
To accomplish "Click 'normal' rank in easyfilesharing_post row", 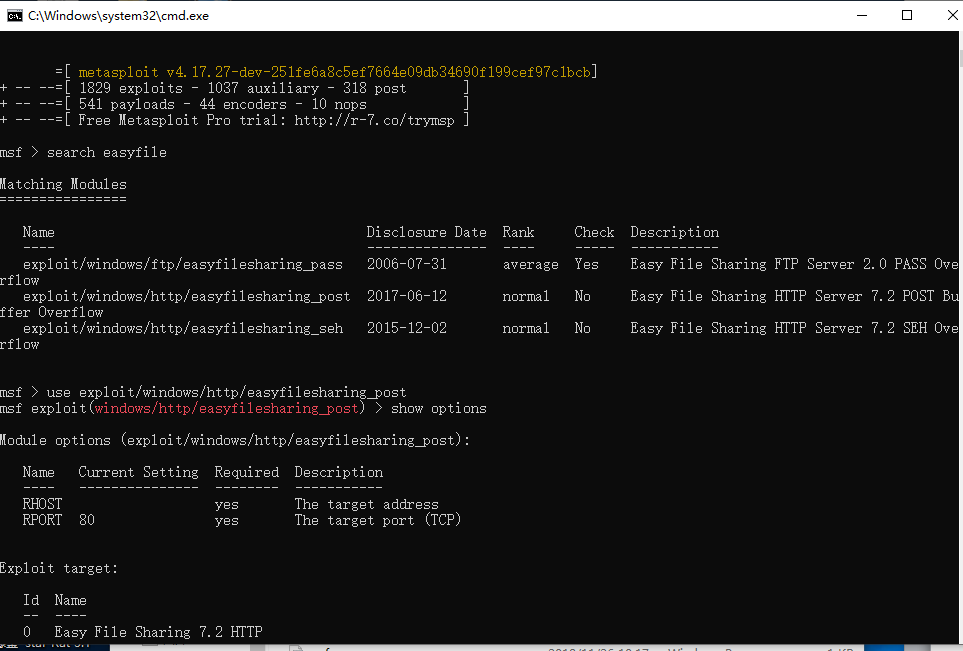I will click(526, 296).
